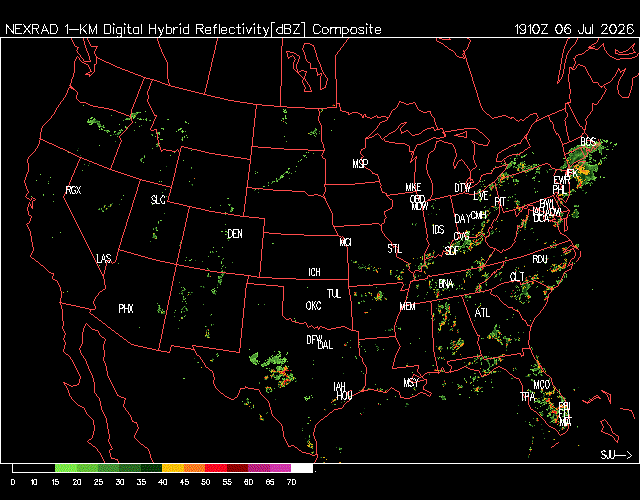Click the legend scale value 25
Screen dimensions: 640x500
point(98,482)
